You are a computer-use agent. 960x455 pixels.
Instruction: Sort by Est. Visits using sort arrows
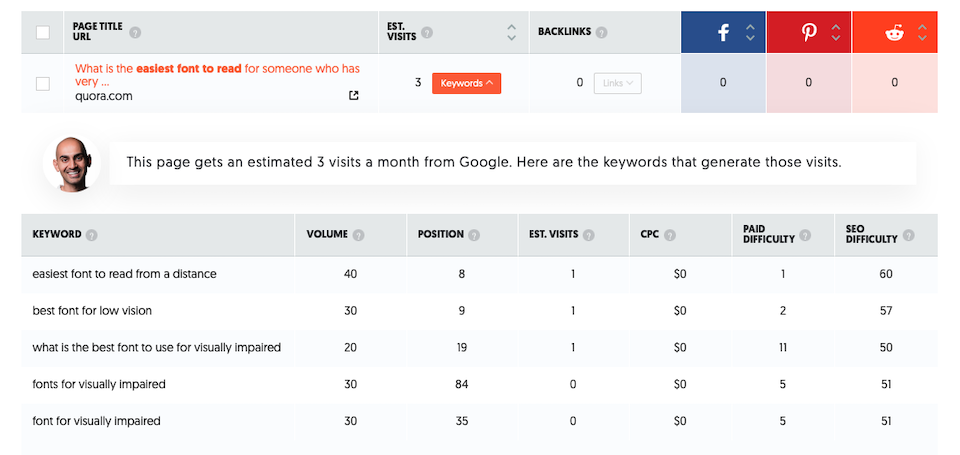pyautogui.click(x=512, y=32)
